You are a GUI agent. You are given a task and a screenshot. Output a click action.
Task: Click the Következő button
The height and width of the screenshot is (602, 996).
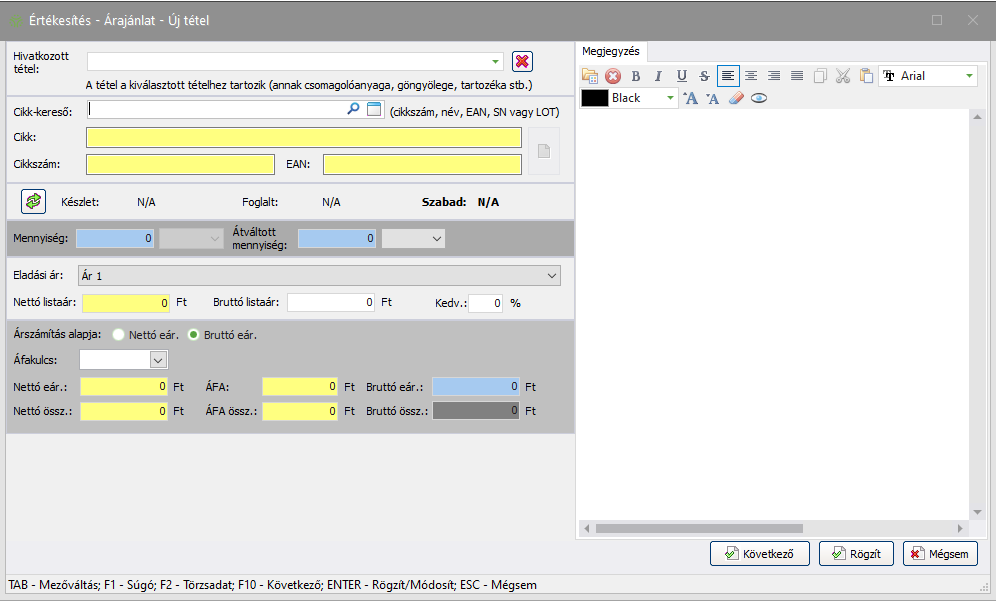click(760, 553)
